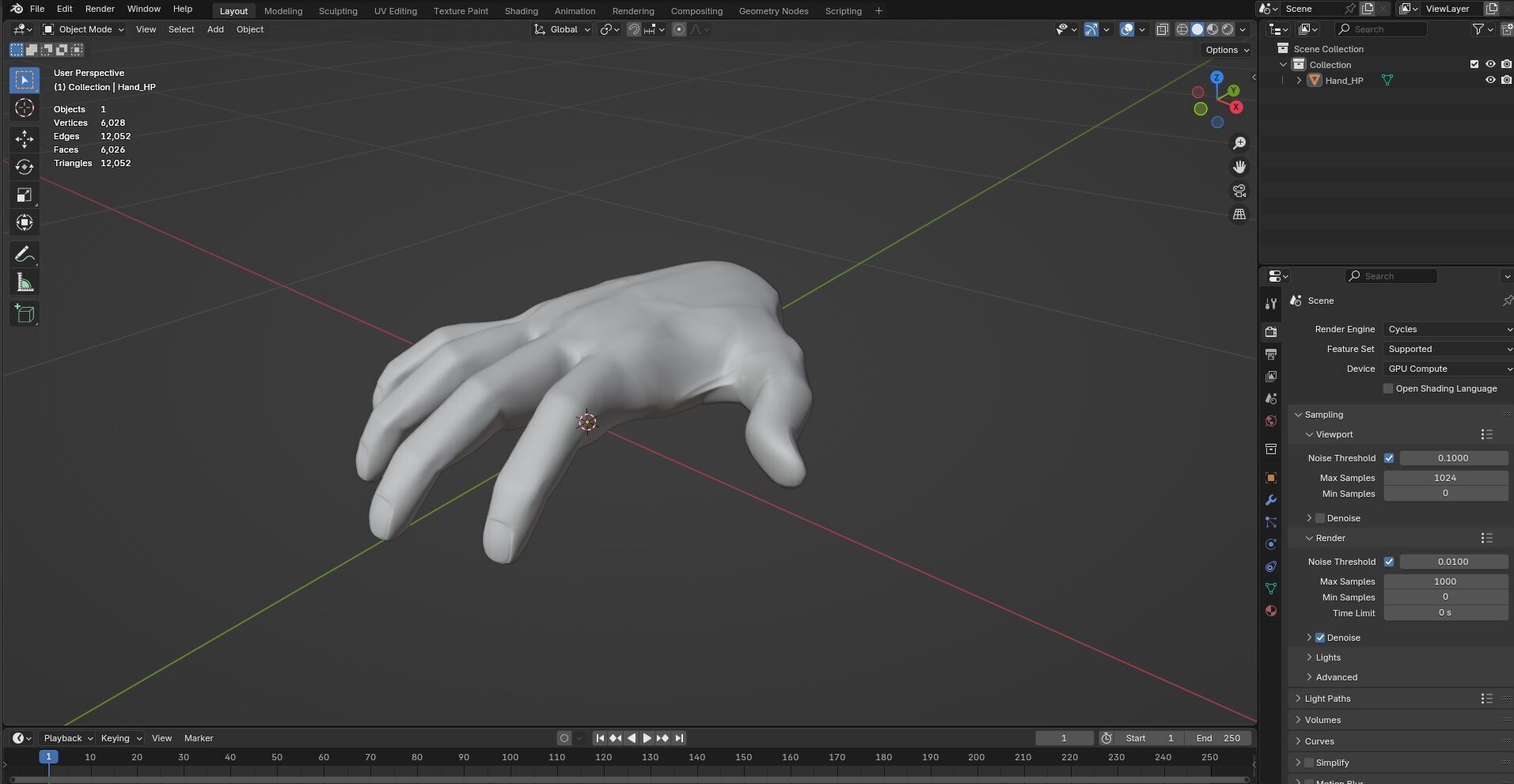Play the animation forward
Viewport: 1514px width, 784px height.
647,738
